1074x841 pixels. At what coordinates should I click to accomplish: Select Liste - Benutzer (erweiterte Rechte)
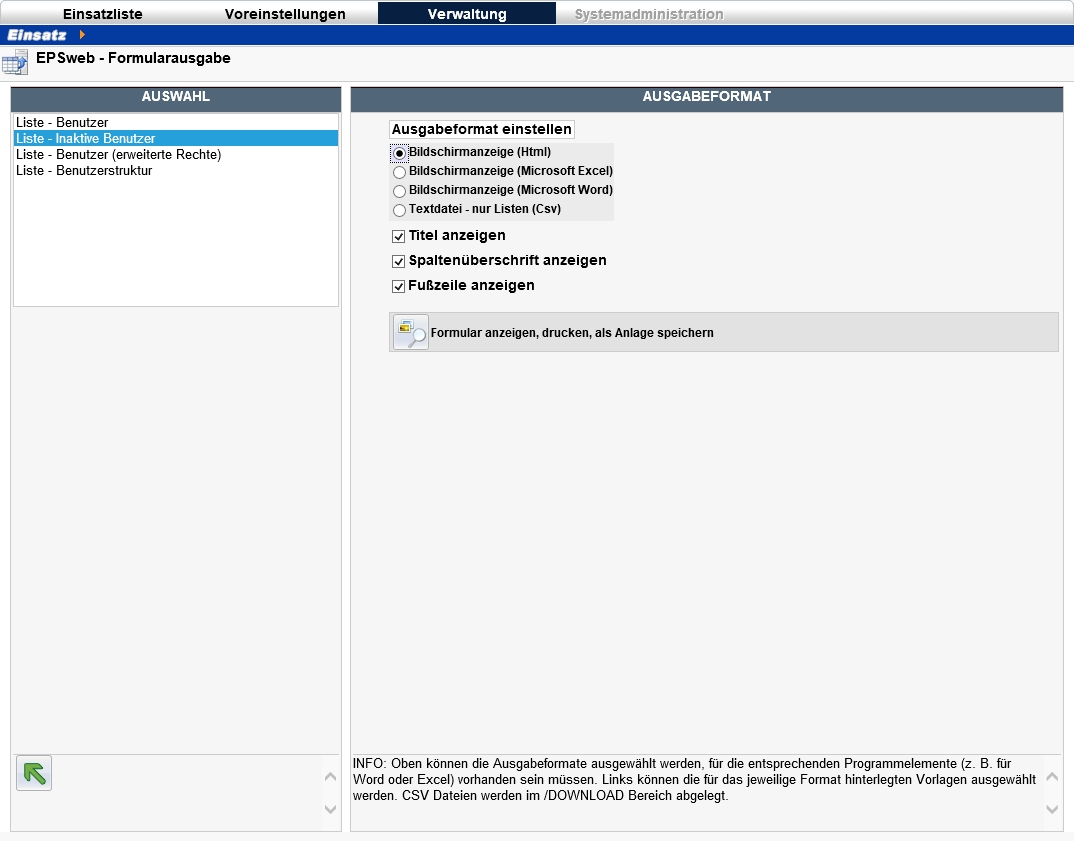tap(176, 154)
